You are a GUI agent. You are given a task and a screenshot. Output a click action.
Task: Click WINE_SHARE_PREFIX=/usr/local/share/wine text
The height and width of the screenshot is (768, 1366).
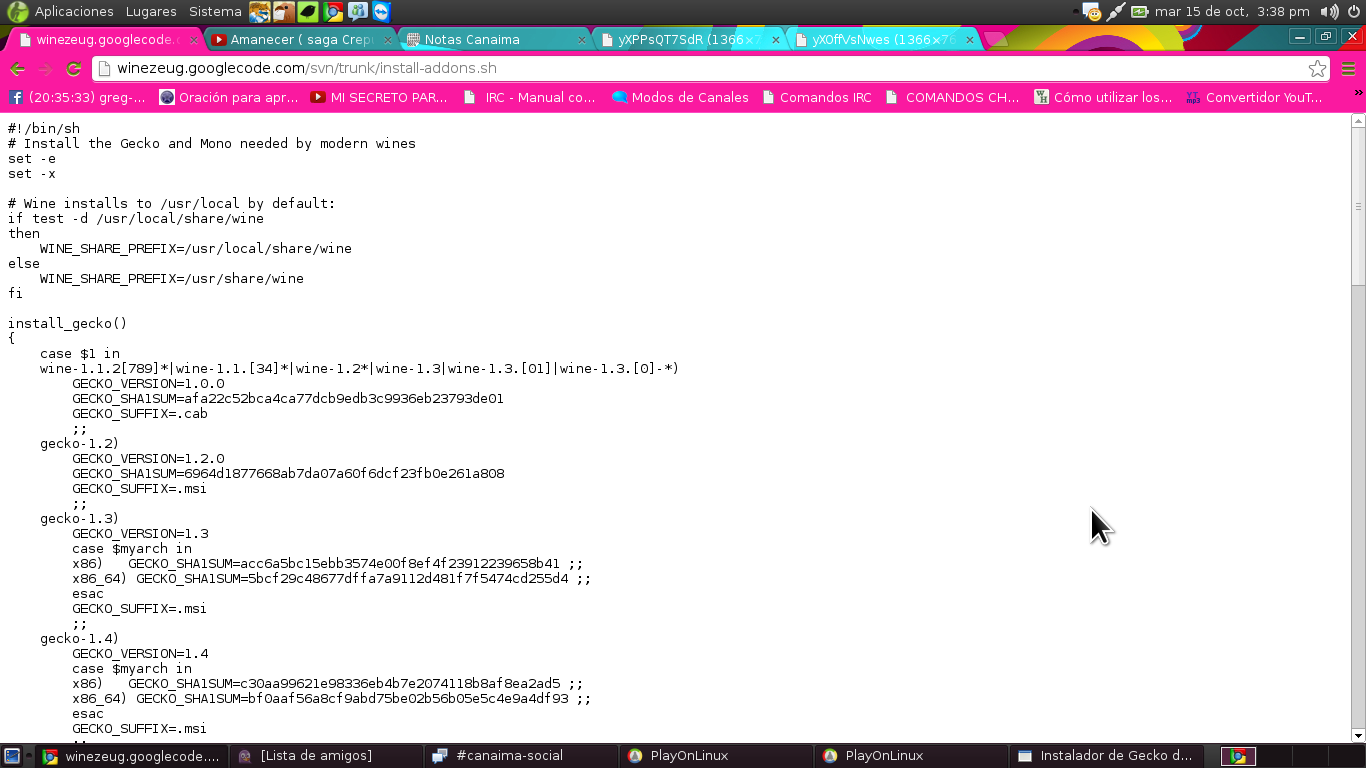[196, 249]
